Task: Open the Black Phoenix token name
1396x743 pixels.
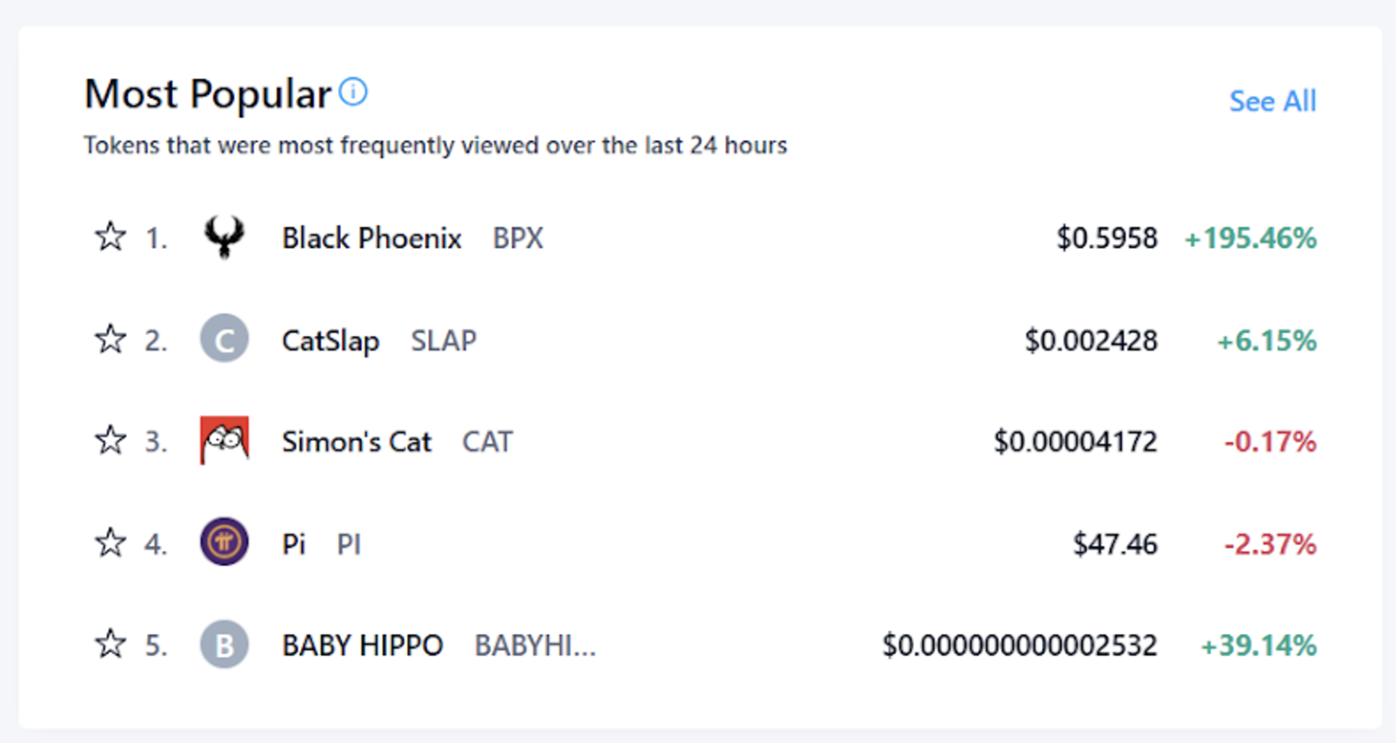Action: tap(372, 239)
